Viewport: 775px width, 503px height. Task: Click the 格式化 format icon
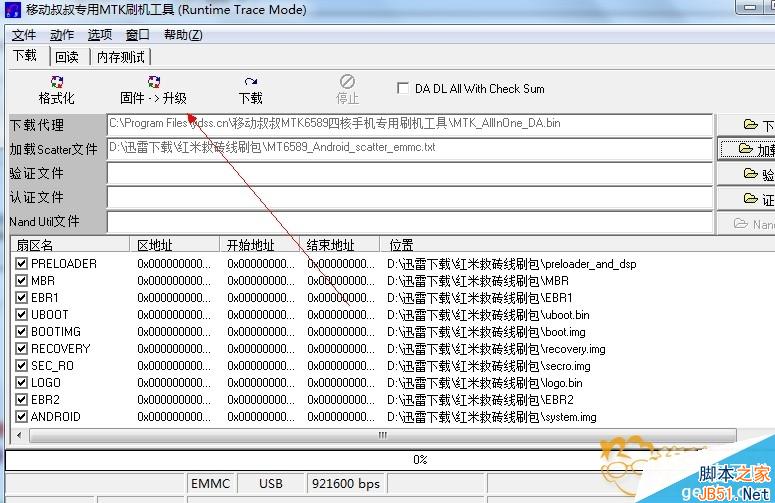[x=57, y=82]
